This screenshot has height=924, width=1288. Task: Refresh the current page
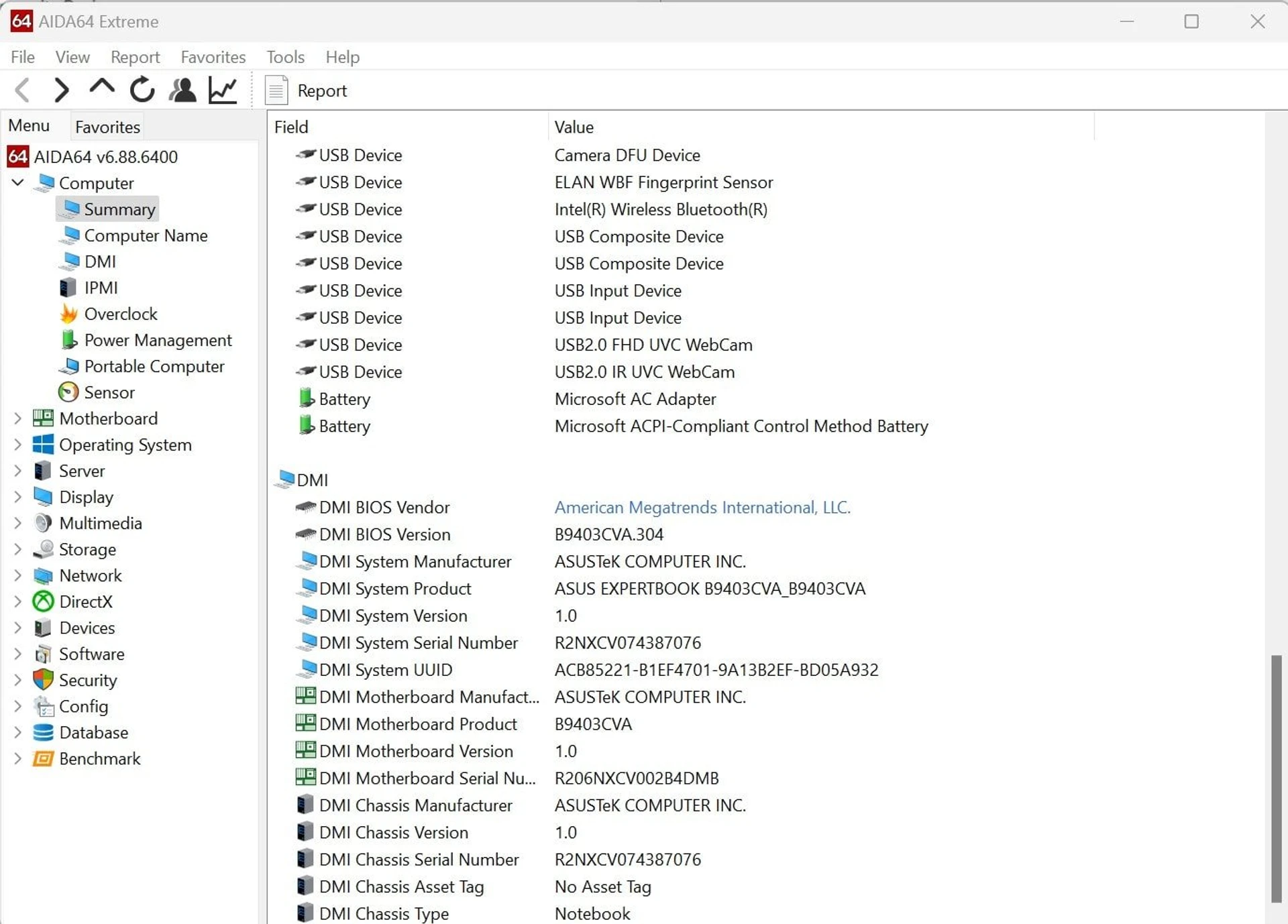click(142, 90)
